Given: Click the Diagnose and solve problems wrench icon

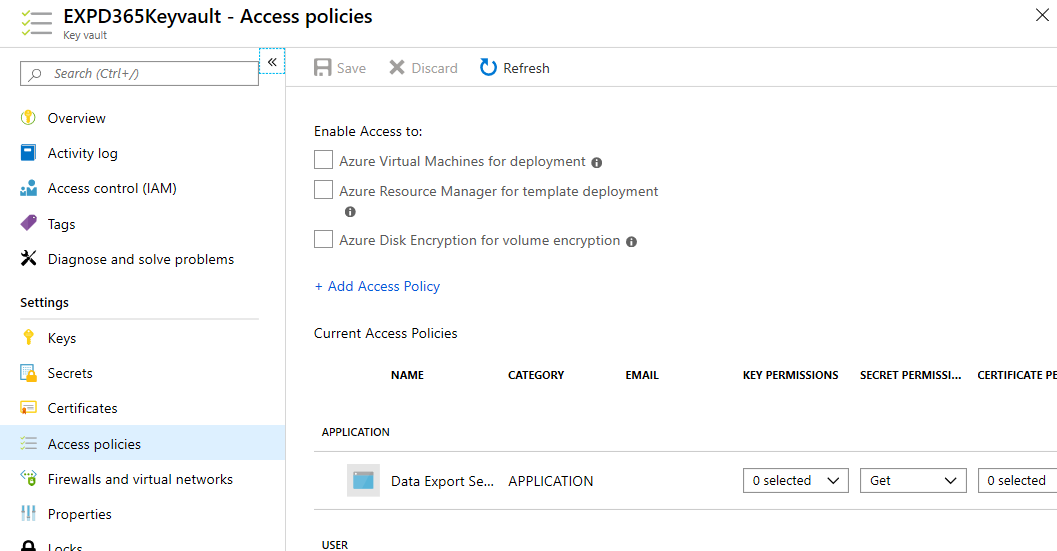Looking at the screenshot, I should click(28, 259).
